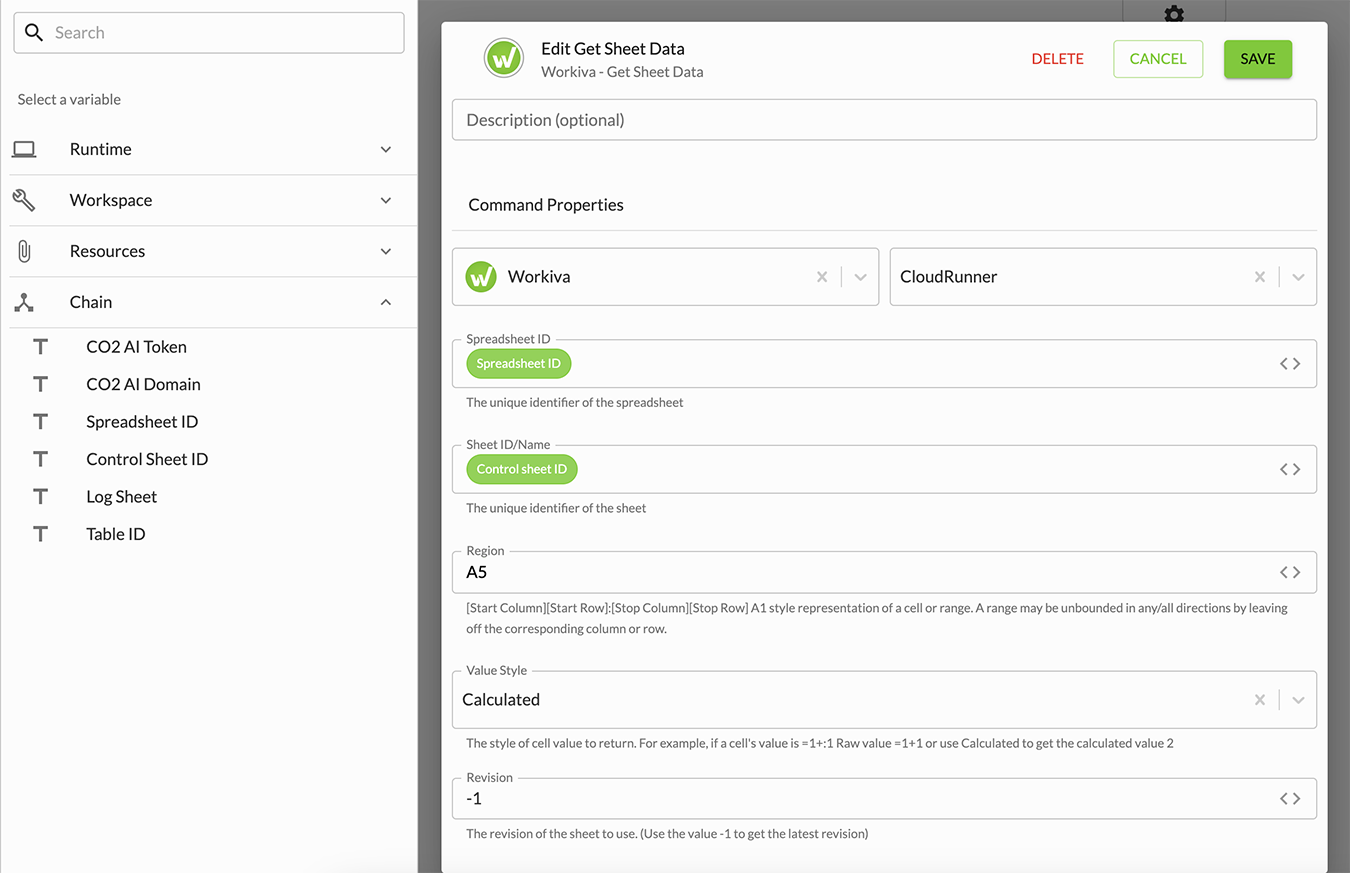Toggle code view for Region field
Viewport: 1350px width, 873px height.
coord(1290,573)
